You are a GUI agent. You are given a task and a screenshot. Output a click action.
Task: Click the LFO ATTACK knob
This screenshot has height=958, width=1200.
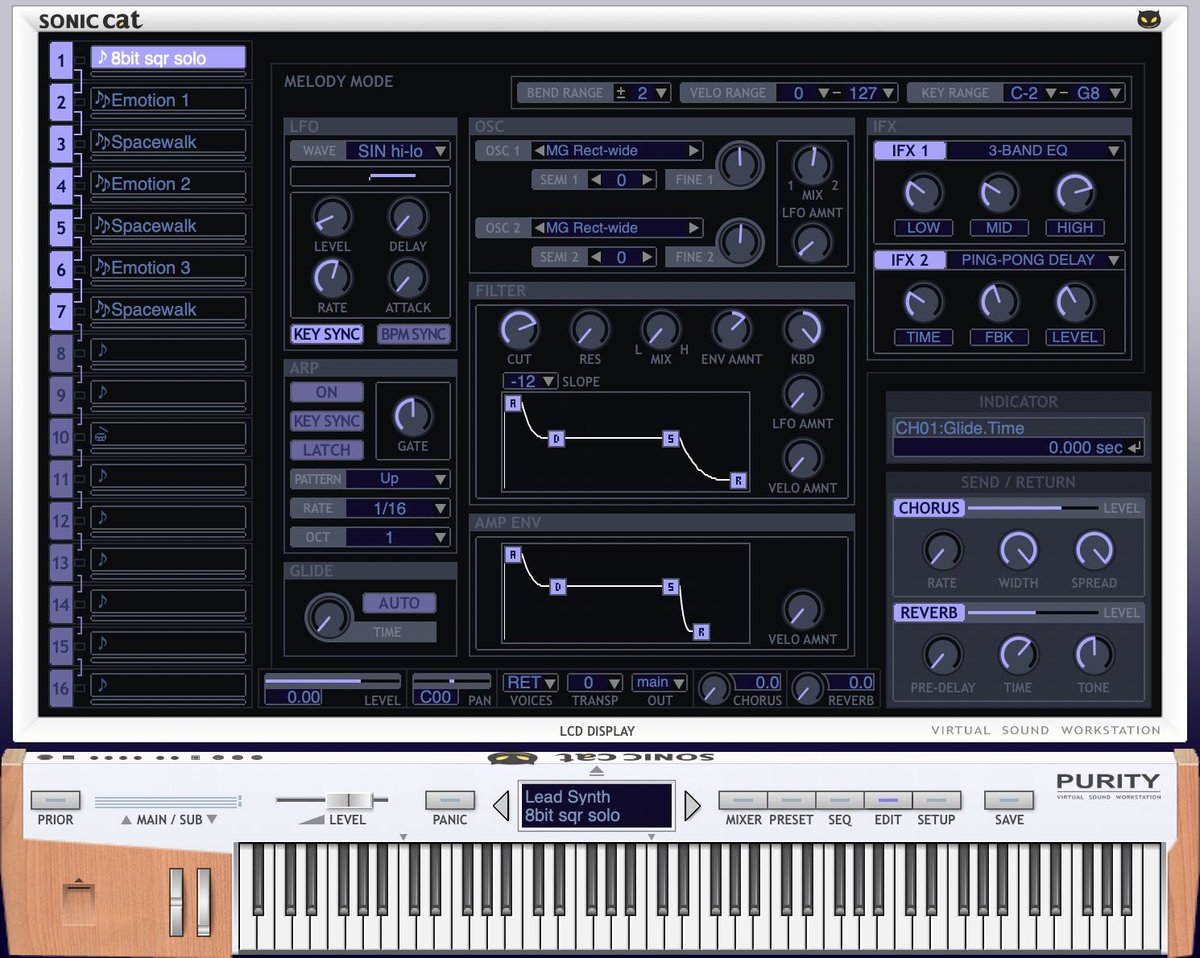click(x=408, y=278)
